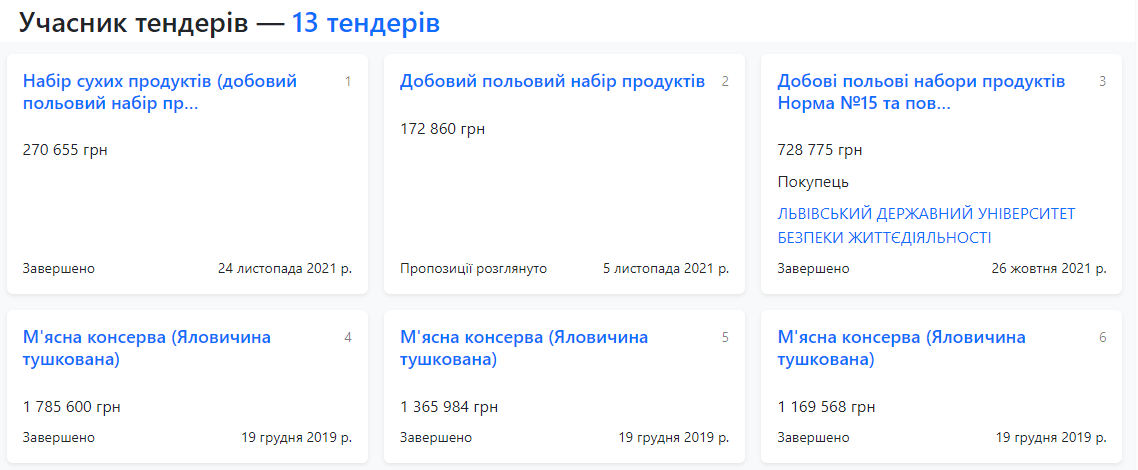The height and width of the screenshot is (470, 1138).
Task: Click date 26 жовтня 2021 р.
Action: (1048, 269)
